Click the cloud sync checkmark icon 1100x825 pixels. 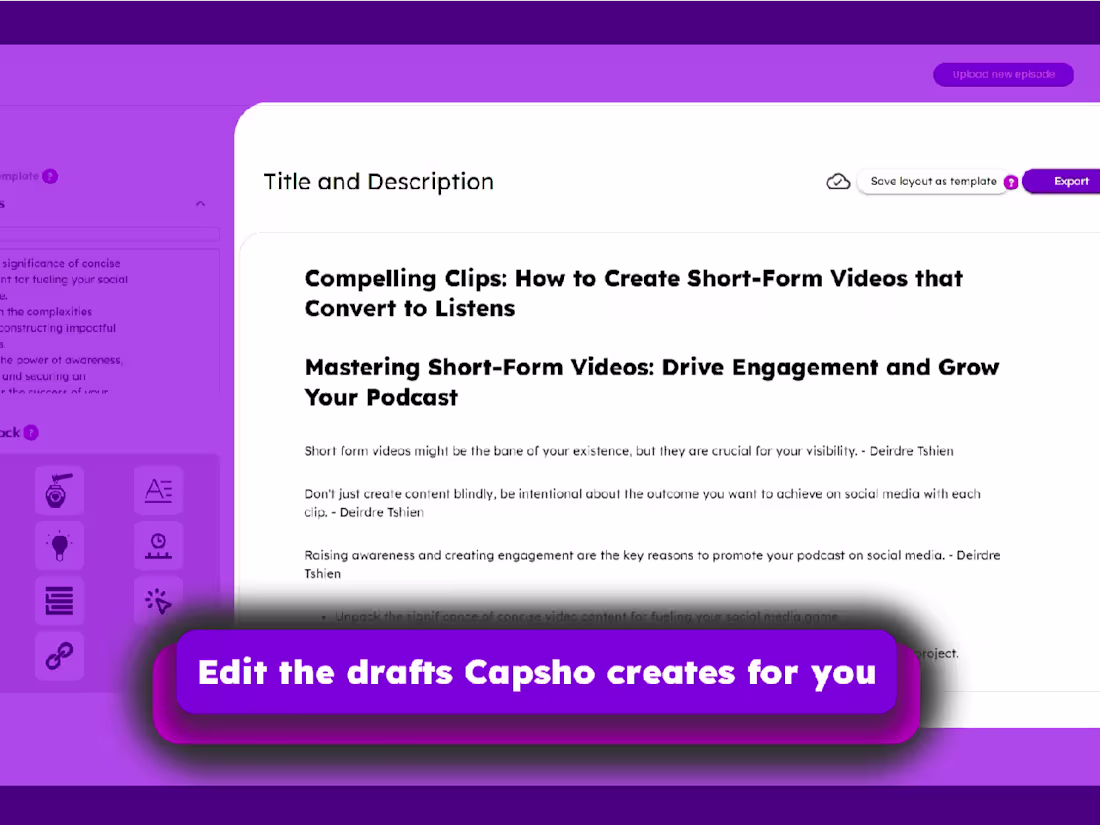[x=838, y=181]
